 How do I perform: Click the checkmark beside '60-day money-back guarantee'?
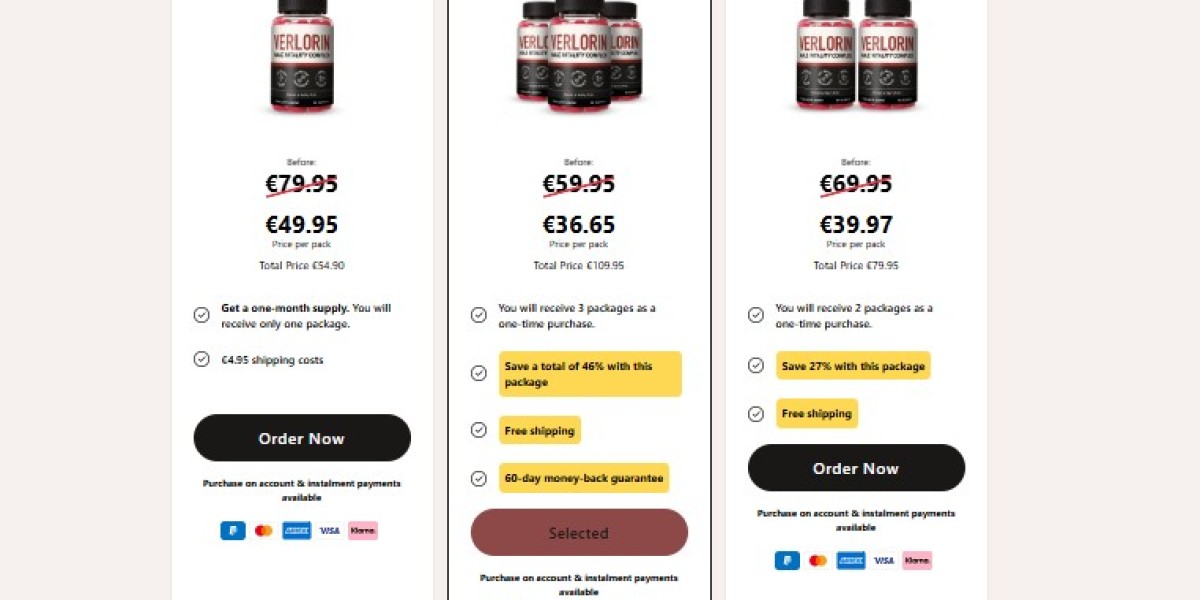pos(479,478)
